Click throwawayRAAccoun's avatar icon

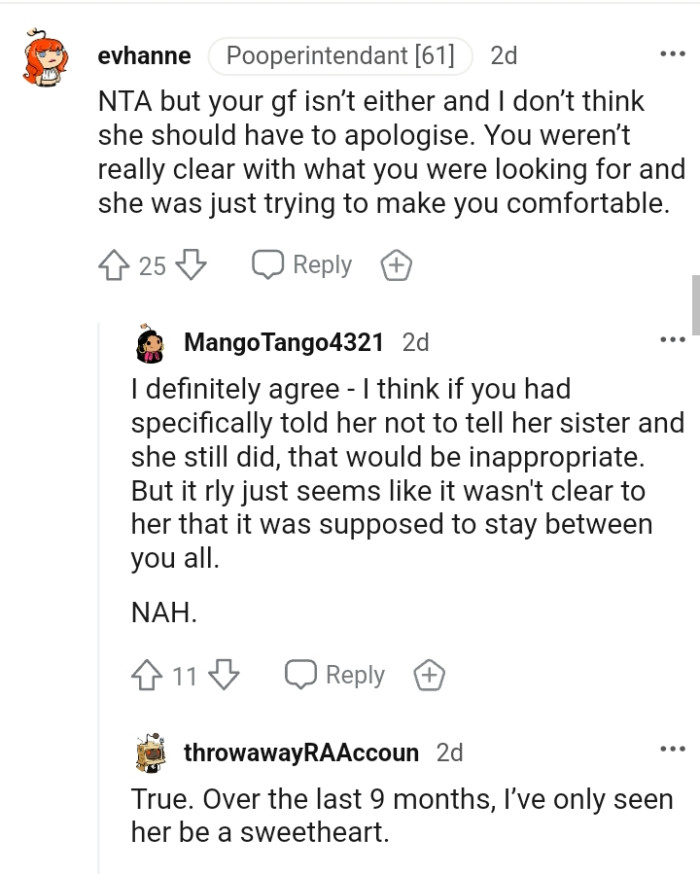point(151,753)
